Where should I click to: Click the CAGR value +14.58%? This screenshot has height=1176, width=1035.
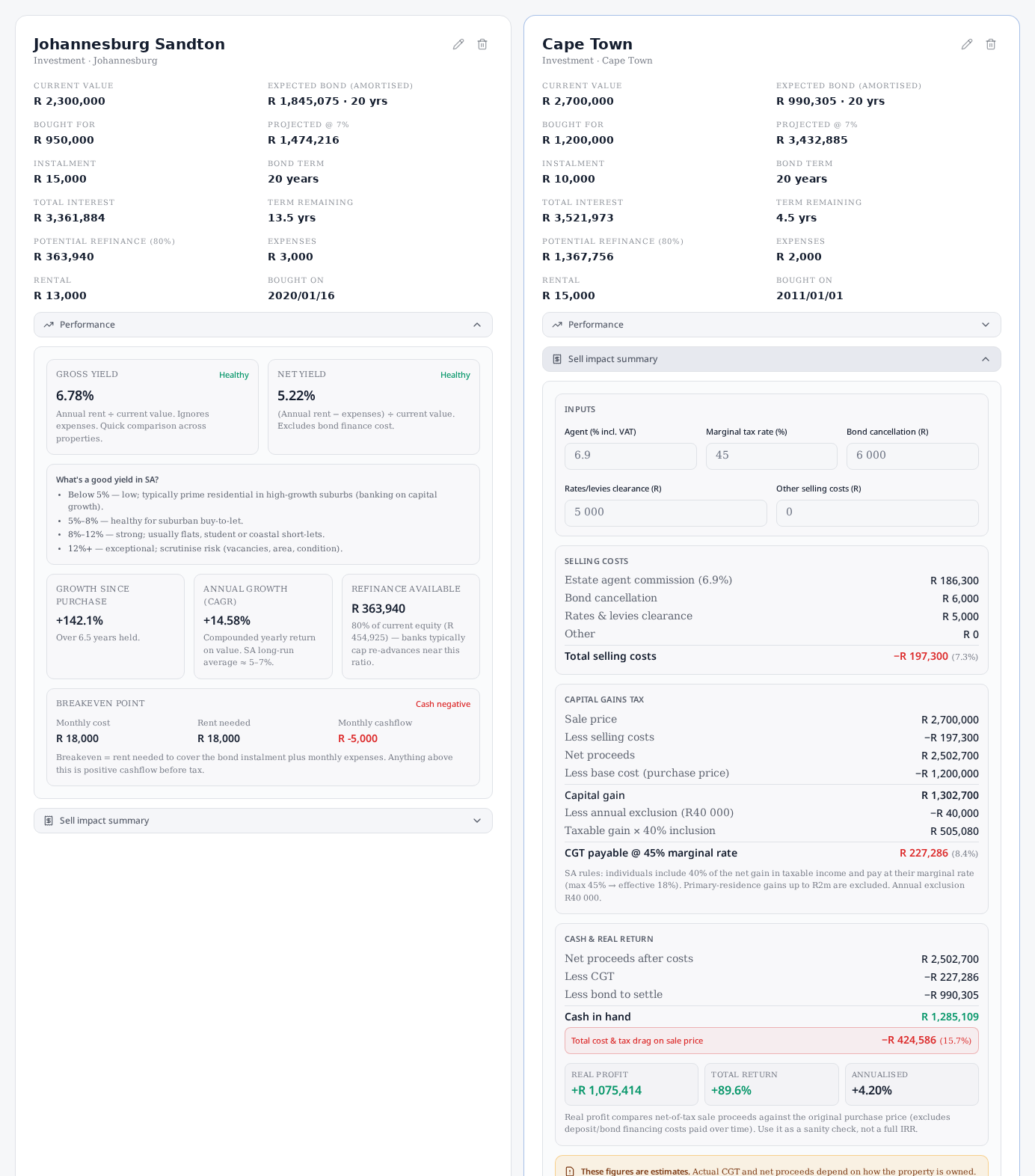coord(227,621)
